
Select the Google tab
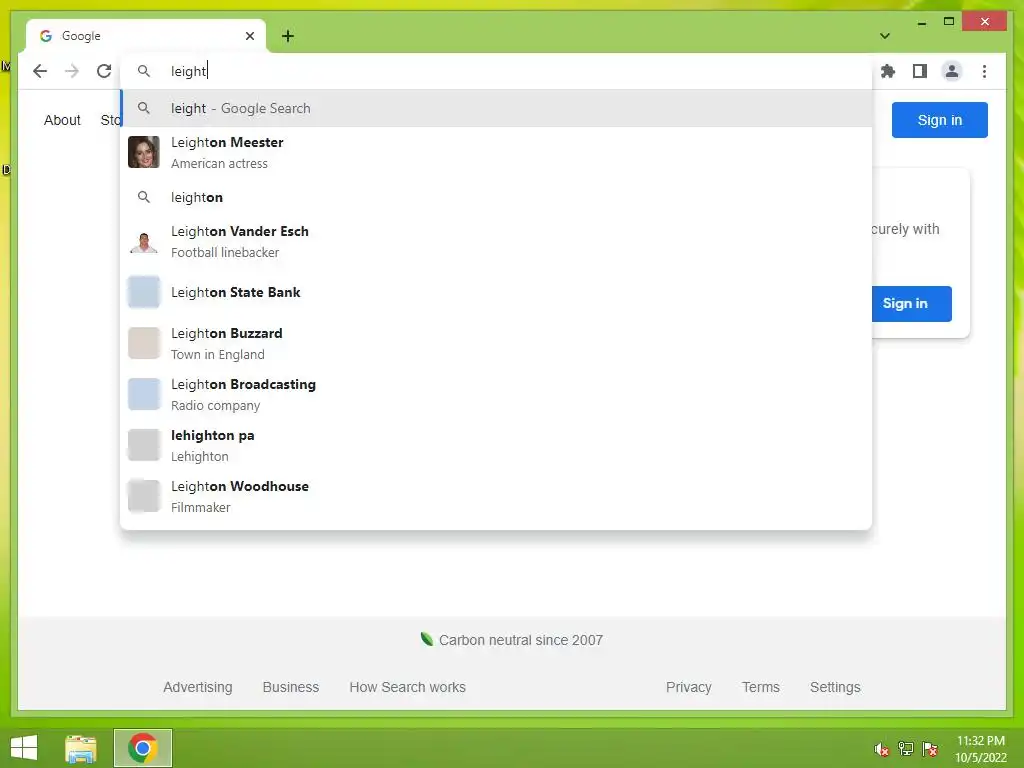[x=146, y=36]
